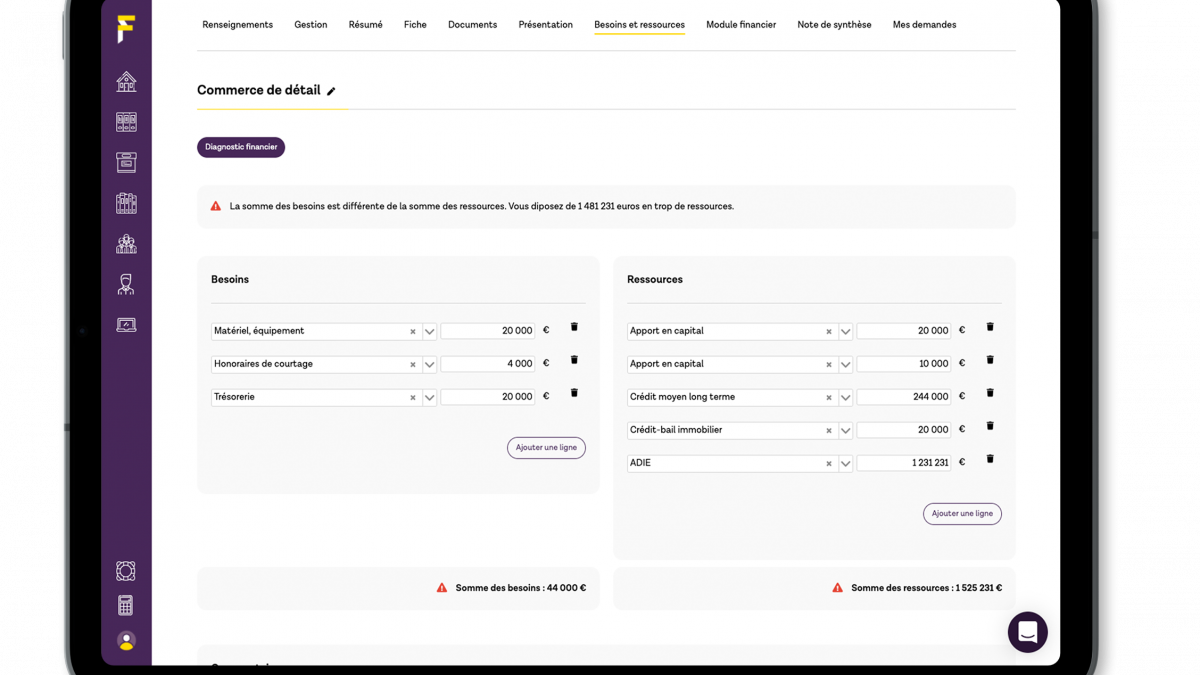Clear the Crédit-bail immobilier selection
The height and width of the screenshot is (675, 1200).
(829, 431)
